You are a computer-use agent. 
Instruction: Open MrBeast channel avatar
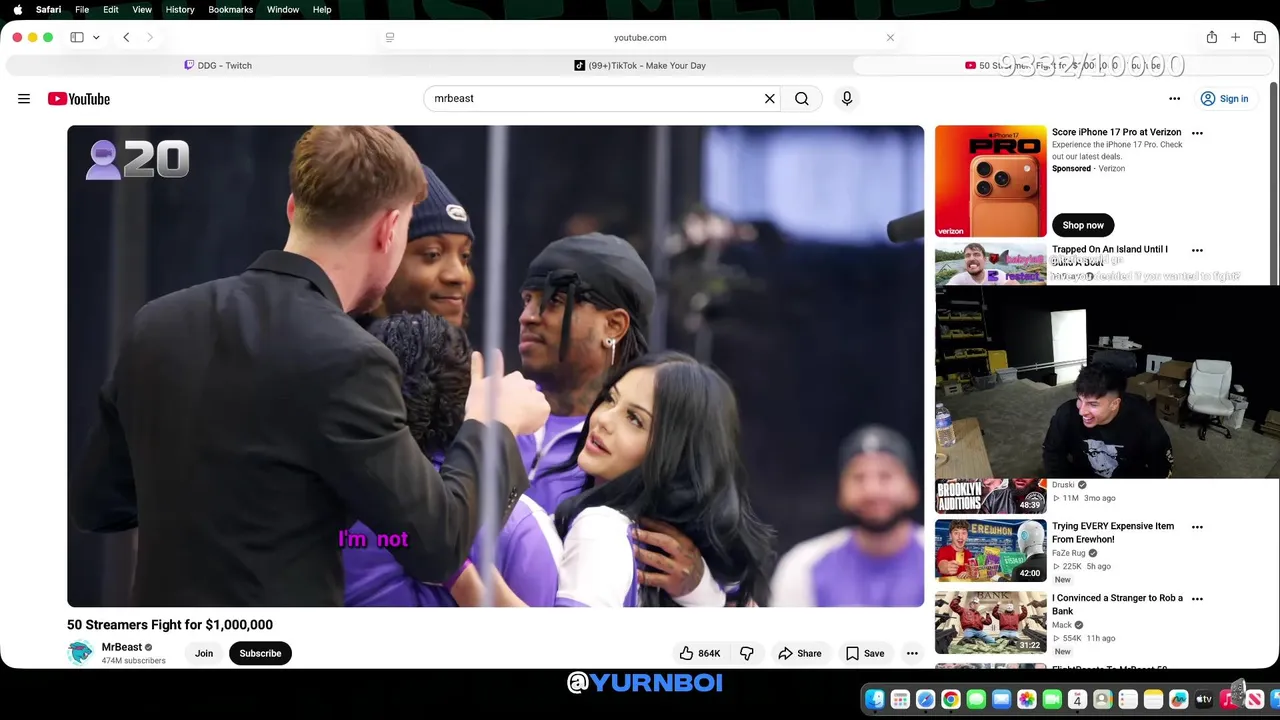(x=80, y=653)
